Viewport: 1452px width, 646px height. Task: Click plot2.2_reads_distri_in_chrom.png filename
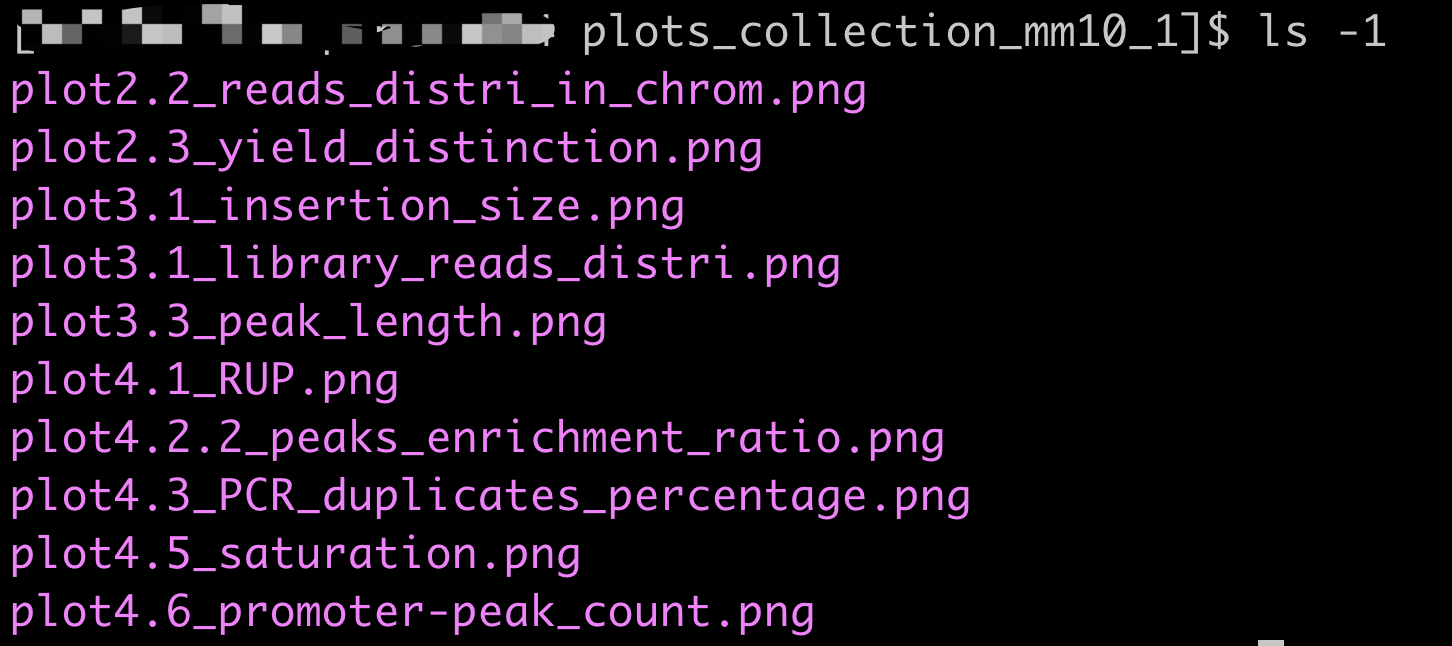pyautogui.click(x=438, y=91)
